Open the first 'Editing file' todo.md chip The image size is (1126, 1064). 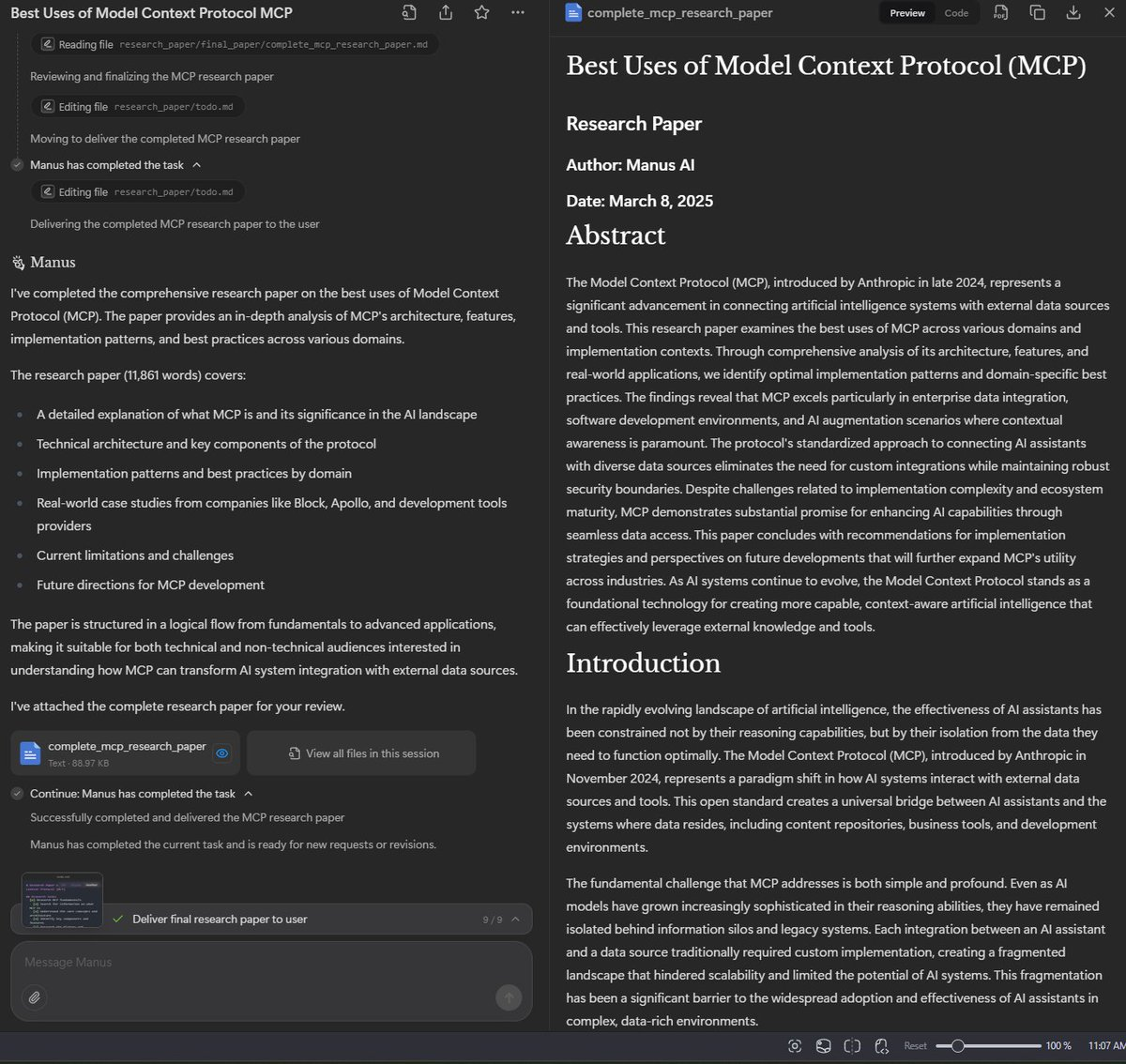coord(138,107)
